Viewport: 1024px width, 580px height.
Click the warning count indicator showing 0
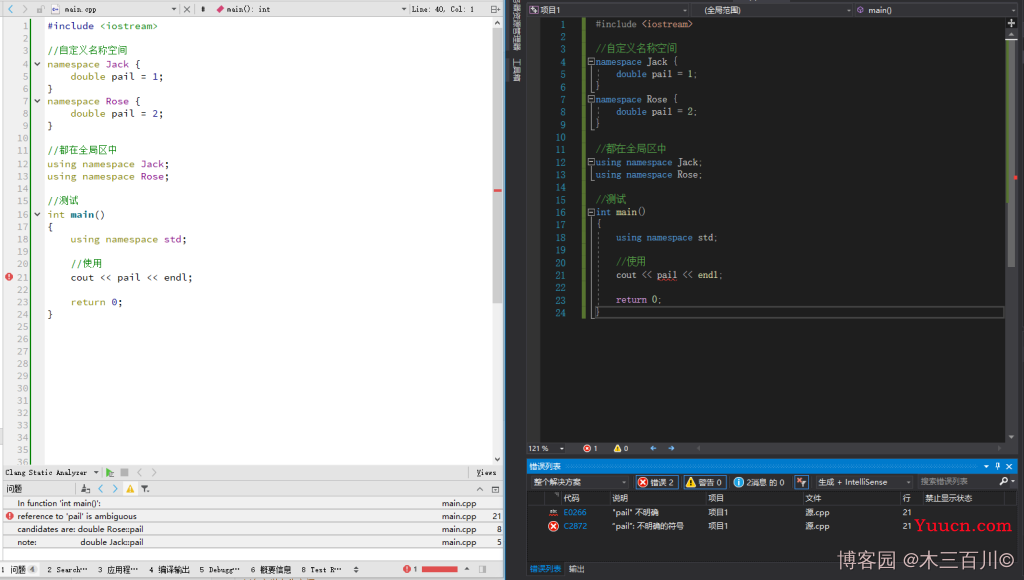coord(621,448)
